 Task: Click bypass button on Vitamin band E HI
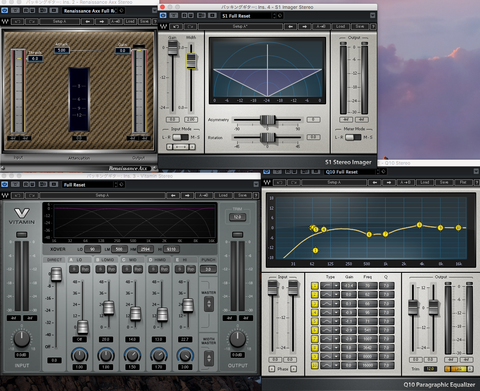191,269
